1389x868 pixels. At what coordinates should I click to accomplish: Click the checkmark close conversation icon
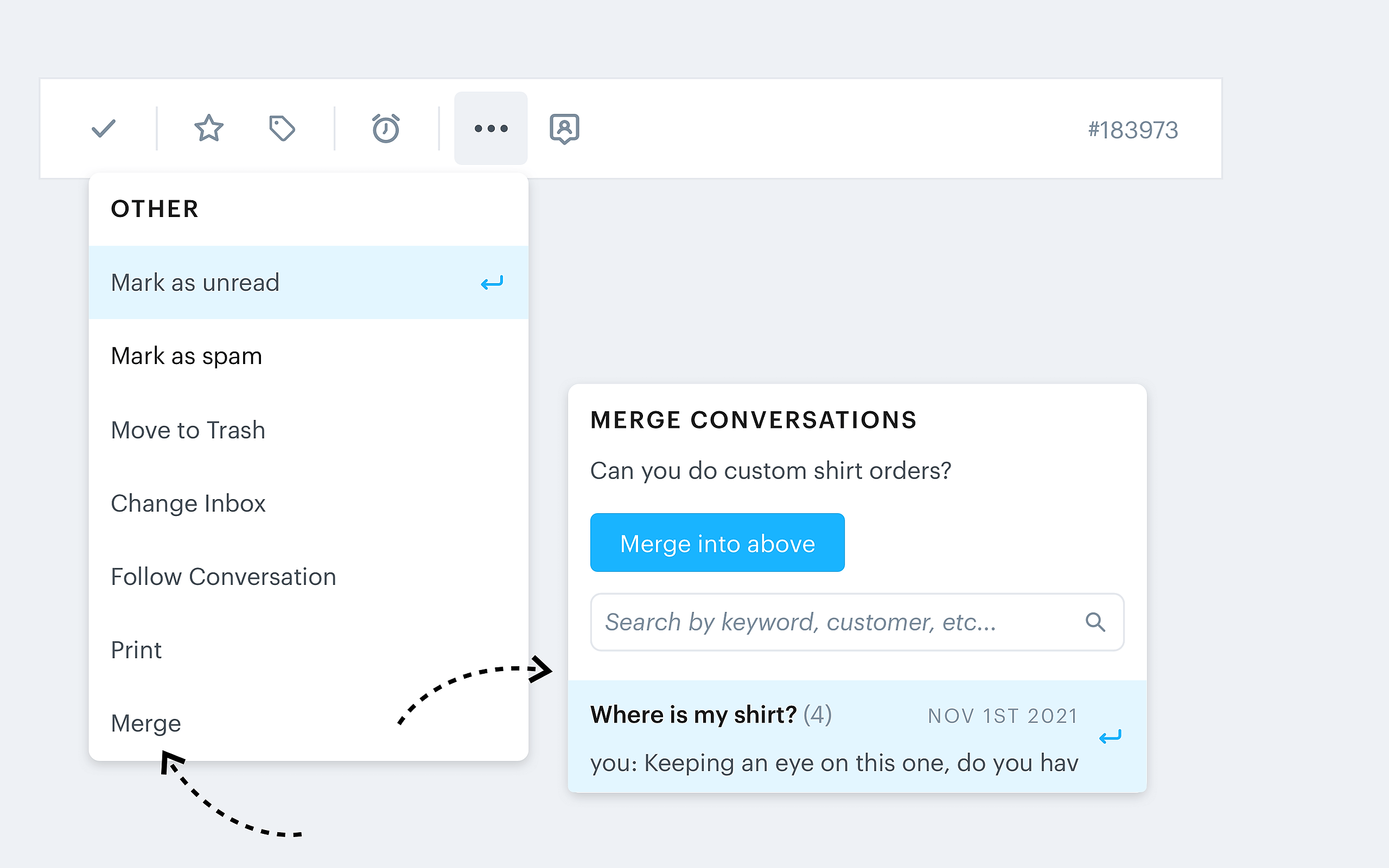pyautogui.click(x=104, y=129)
